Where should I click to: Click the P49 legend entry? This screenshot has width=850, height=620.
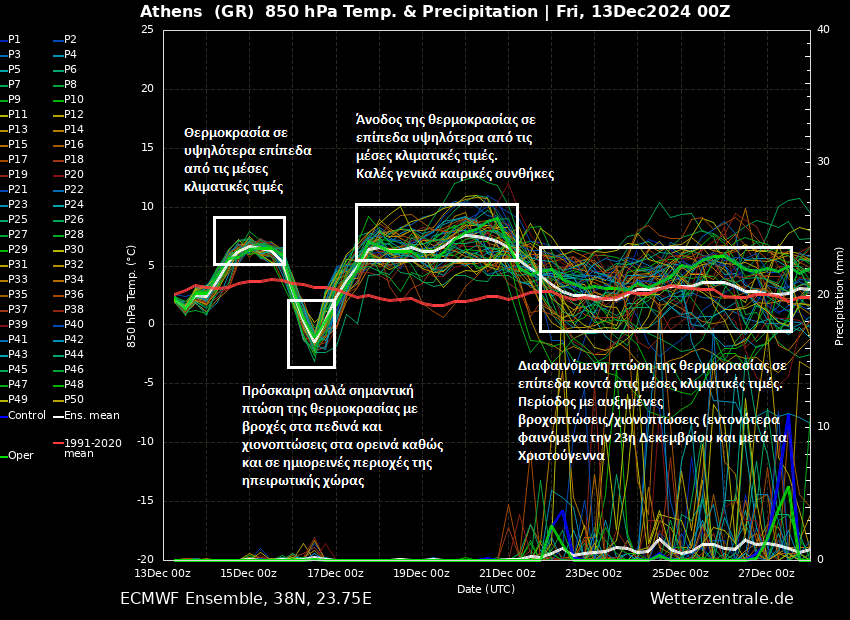14,399
